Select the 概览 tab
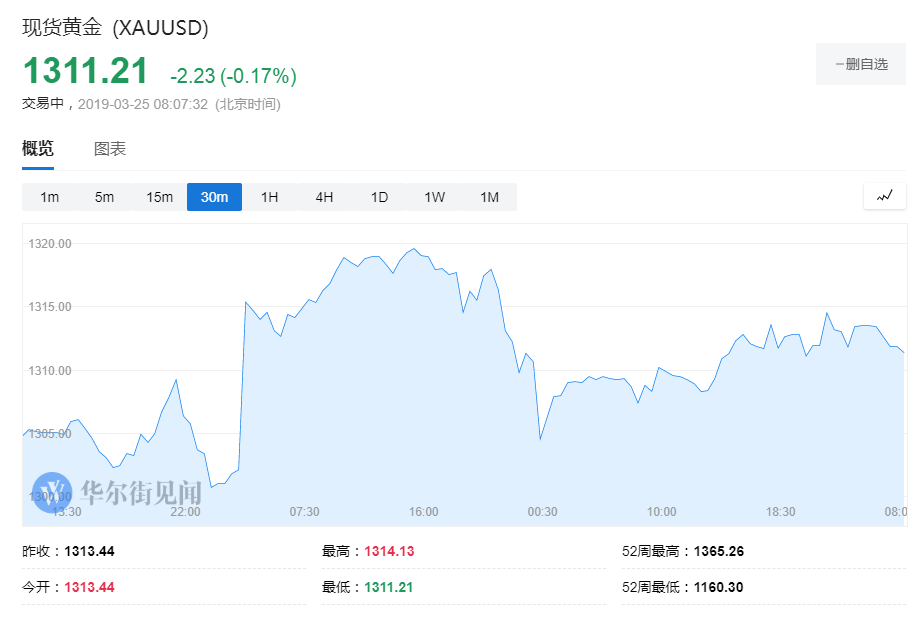Image resolution: width=919 pixels, height=622 pixels. [38, 149]
